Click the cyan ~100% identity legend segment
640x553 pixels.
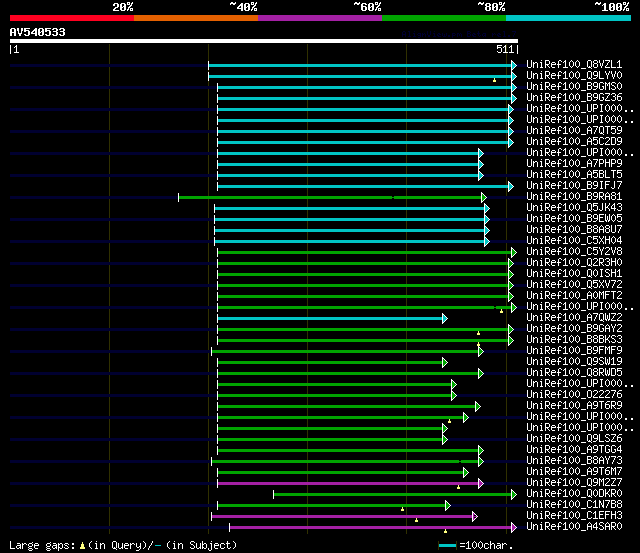pos(569,18)
